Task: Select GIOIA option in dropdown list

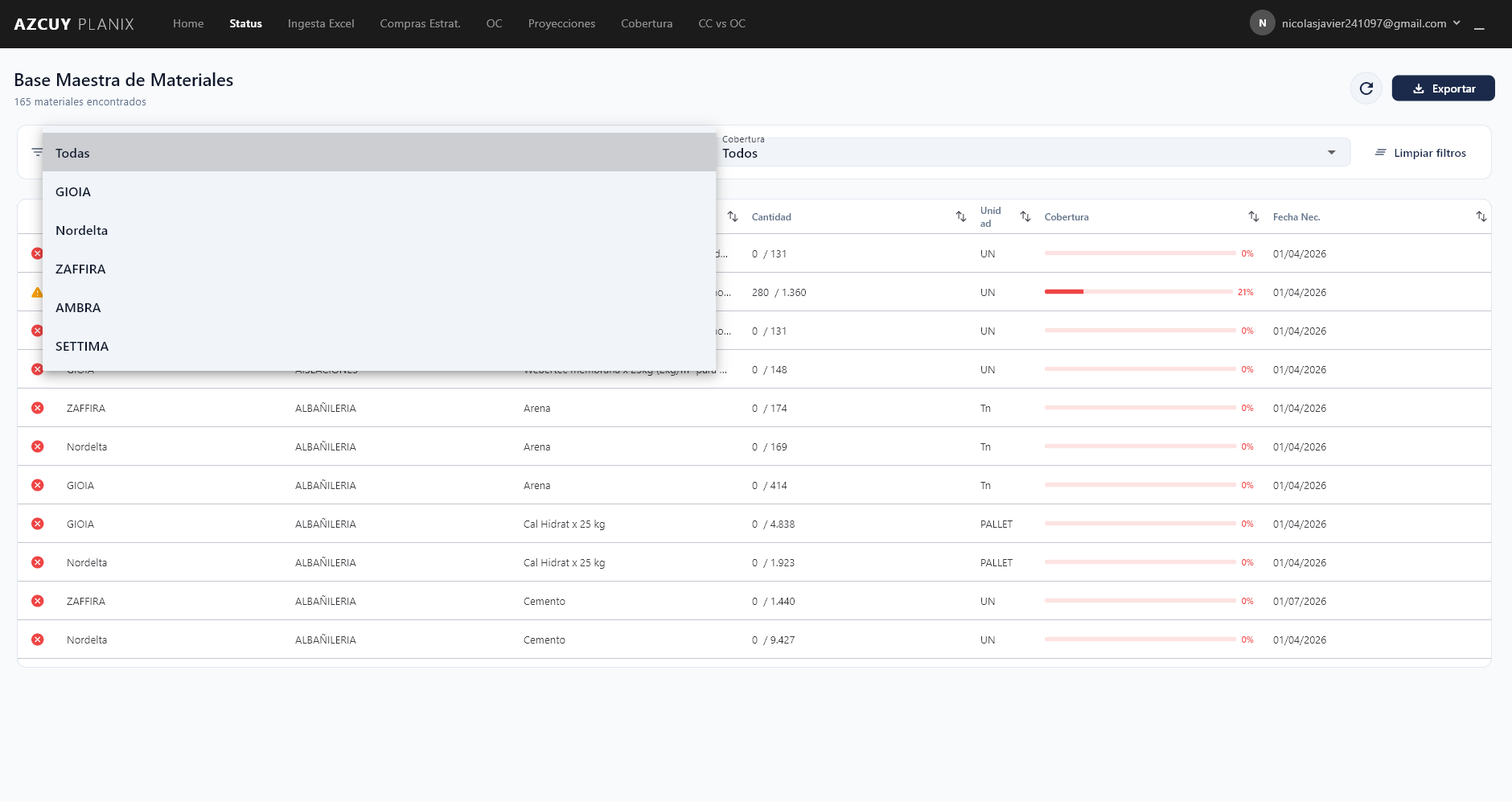Action: point(379,191)
